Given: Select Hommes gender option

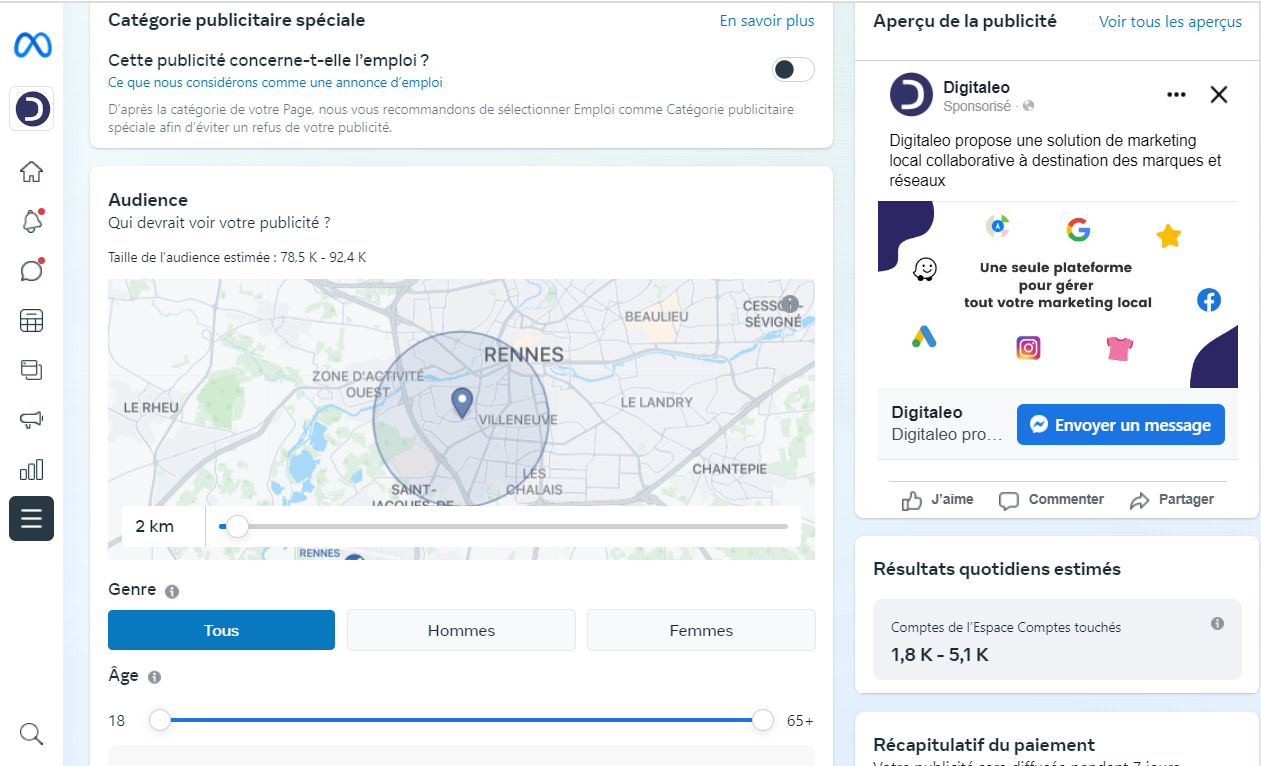Looking at the screenshot, I should pos(461,630).
